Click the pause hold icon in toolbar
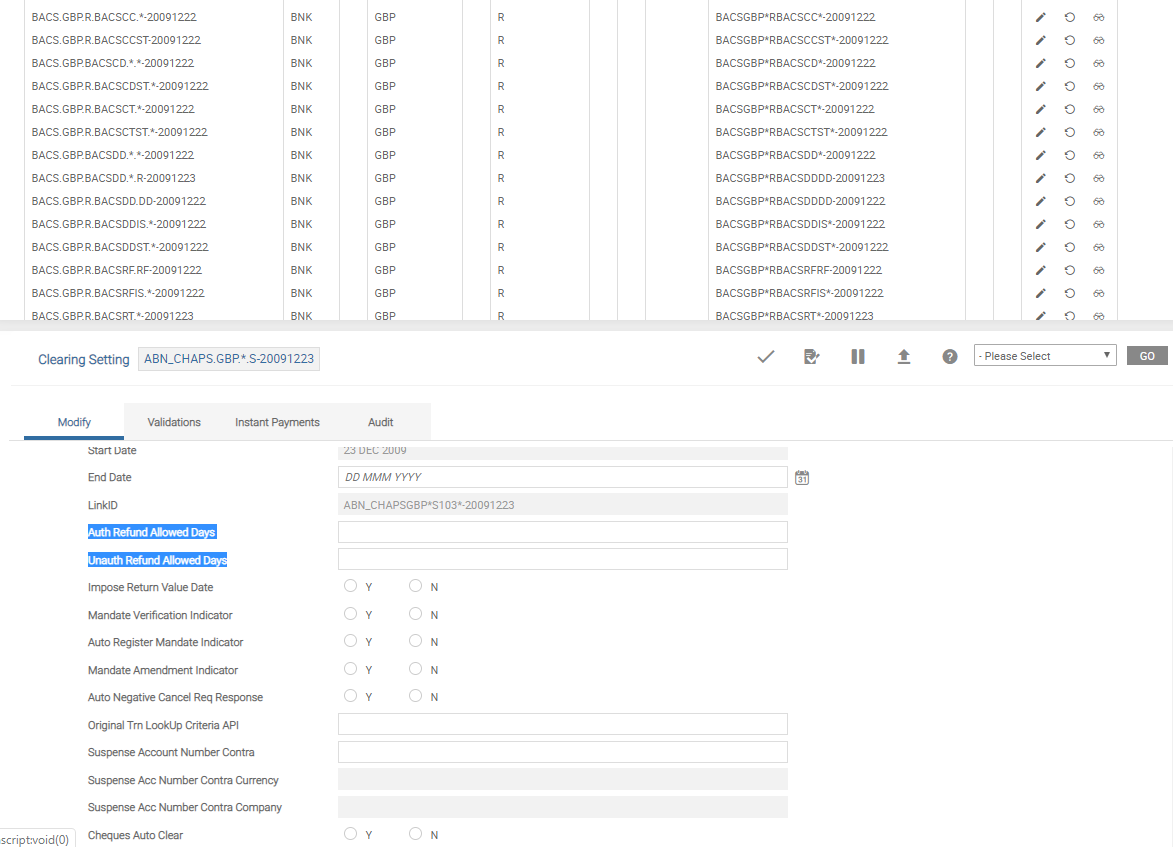Screen dimensions: 1173x847 point(858,357)
